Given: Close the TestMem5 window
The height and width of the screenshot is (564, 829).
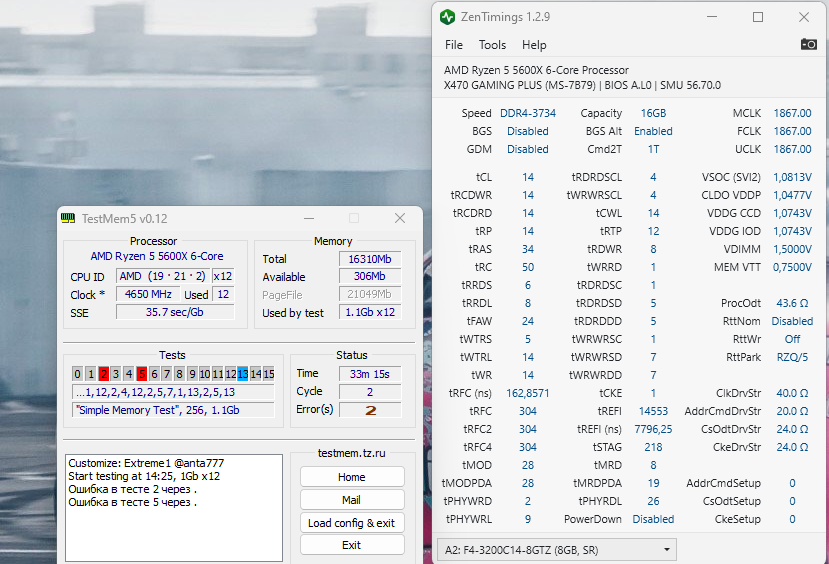Looking at the screenshot, I should (x=400, y=218).
